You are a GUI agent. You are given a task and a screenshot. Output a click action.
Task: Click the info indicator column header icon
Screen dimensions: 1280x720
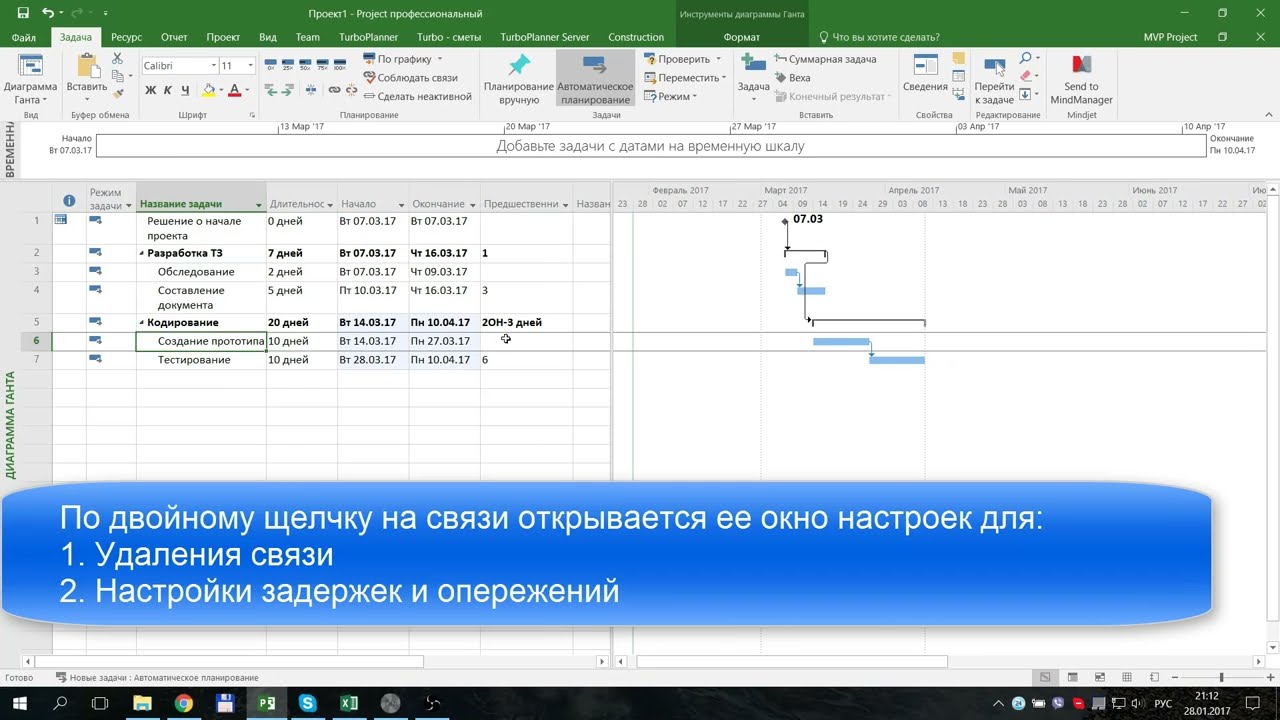tap(69, 201)
